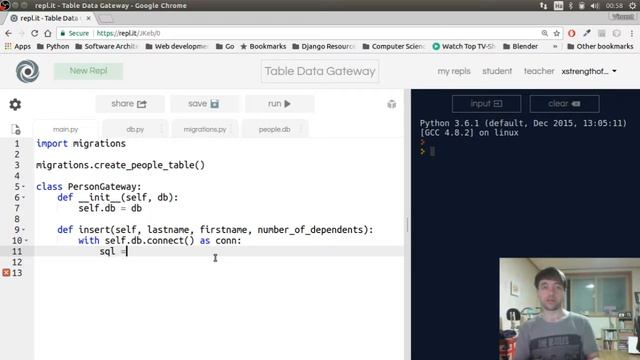Viewport: 640px width, 360px height.
Task: Open the Django Resources bookmarks folder
Action: point(324,47)
